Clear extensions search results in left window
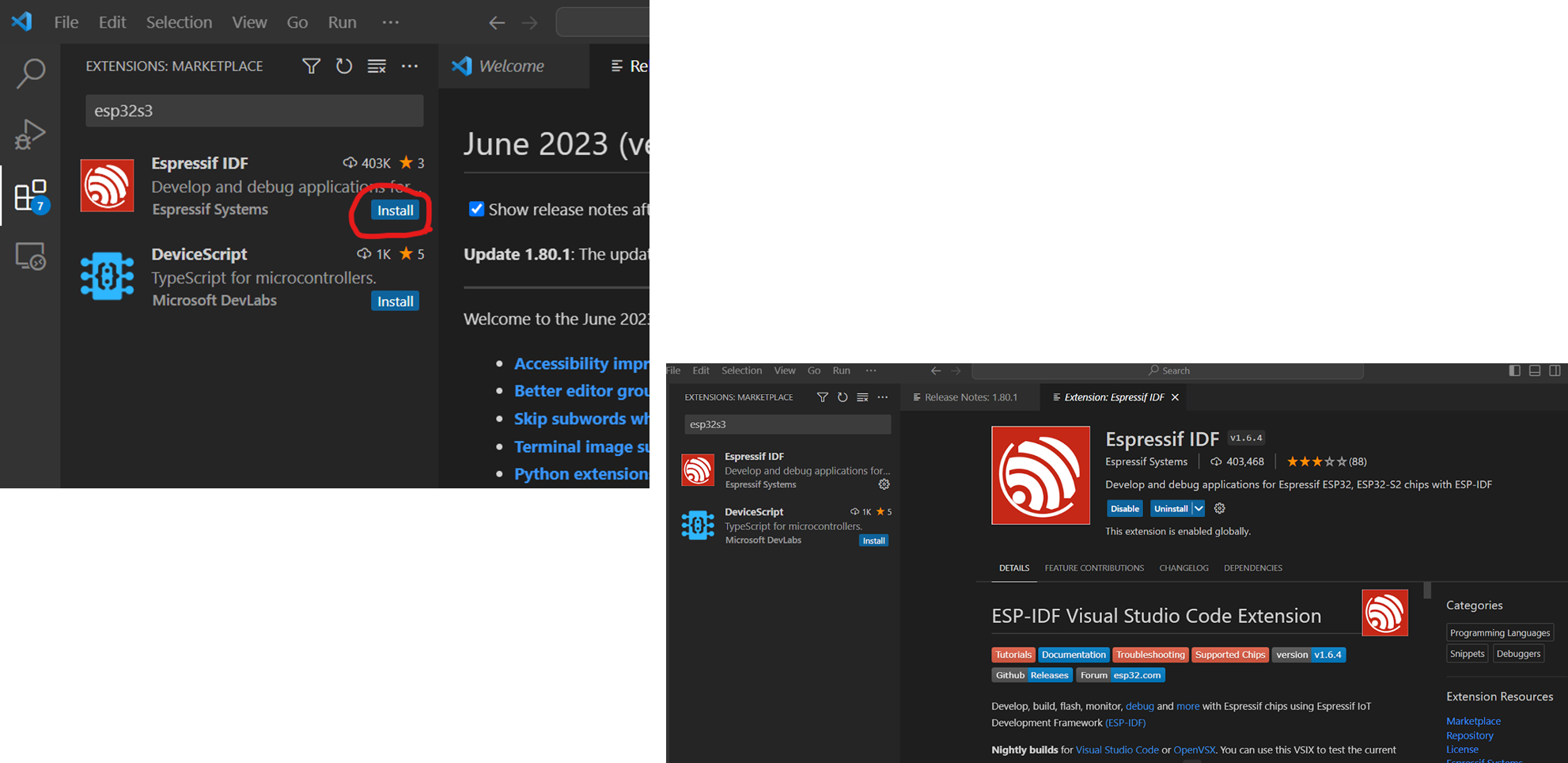 pos(377,66)
